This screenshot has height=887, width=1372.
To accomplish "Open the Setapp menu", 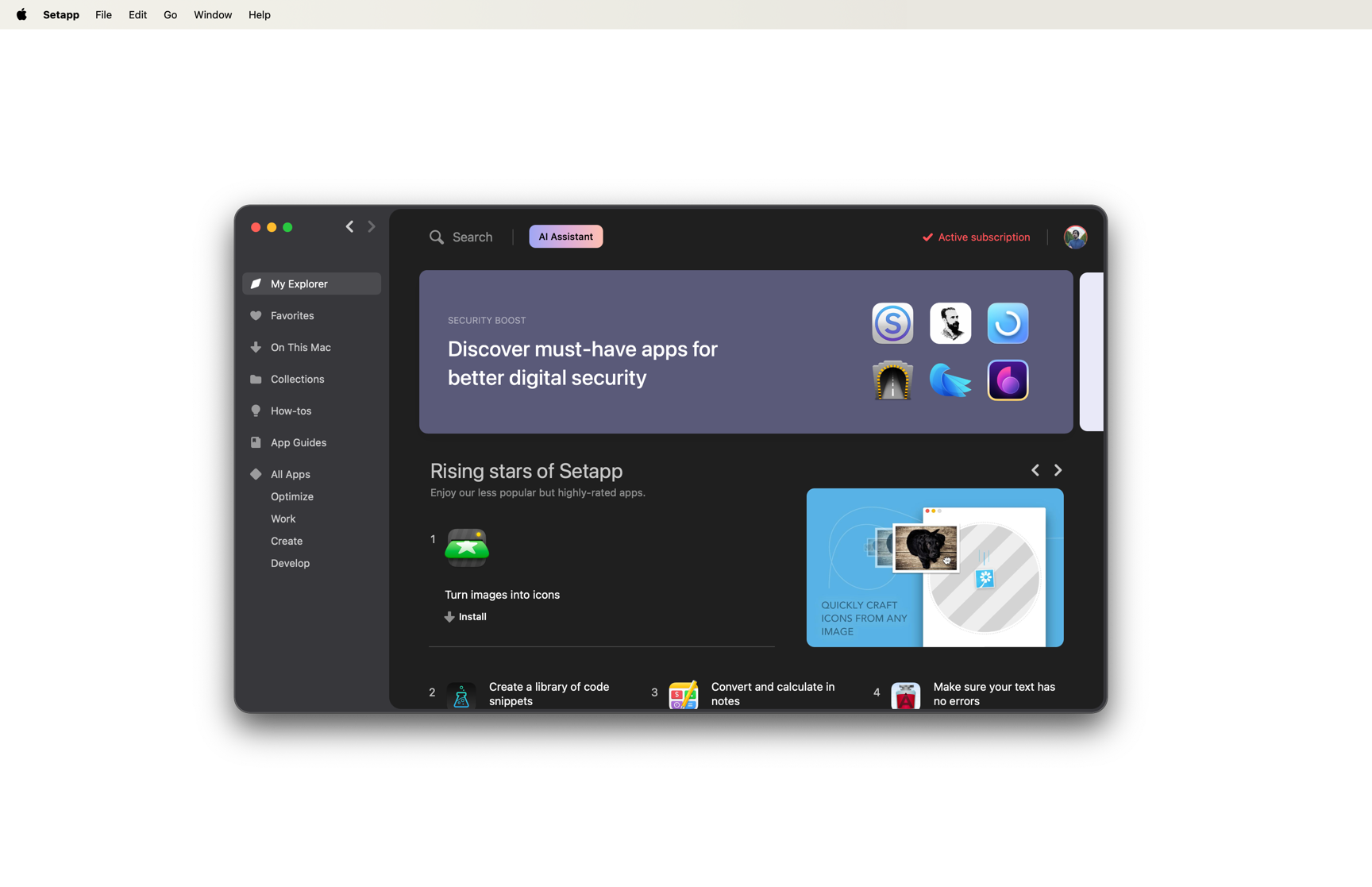I will point(61,14).
